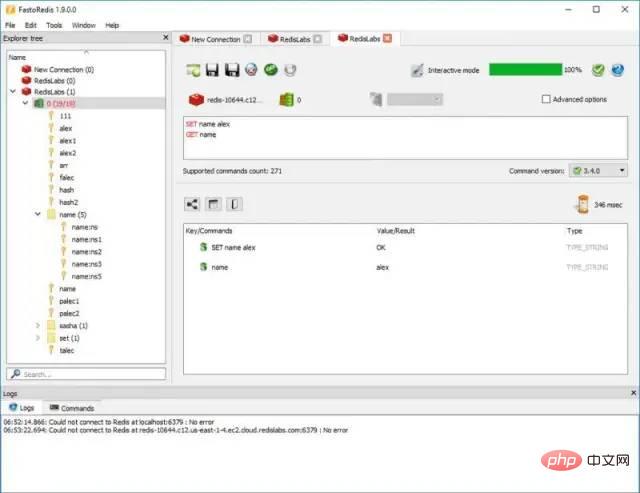
Task: Click the Search field in Explorer tree
Action: pyautogui.click(x=90, y=374)
